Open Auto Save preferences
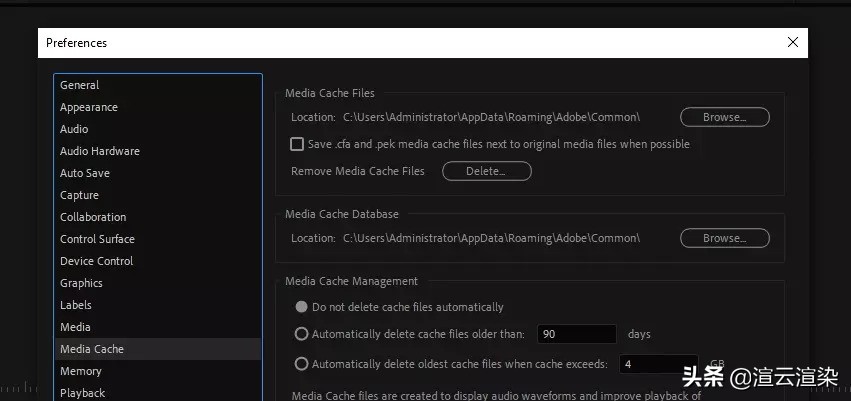Image resolution: width=851 pixels, height=401 pixels. [85, 173]
